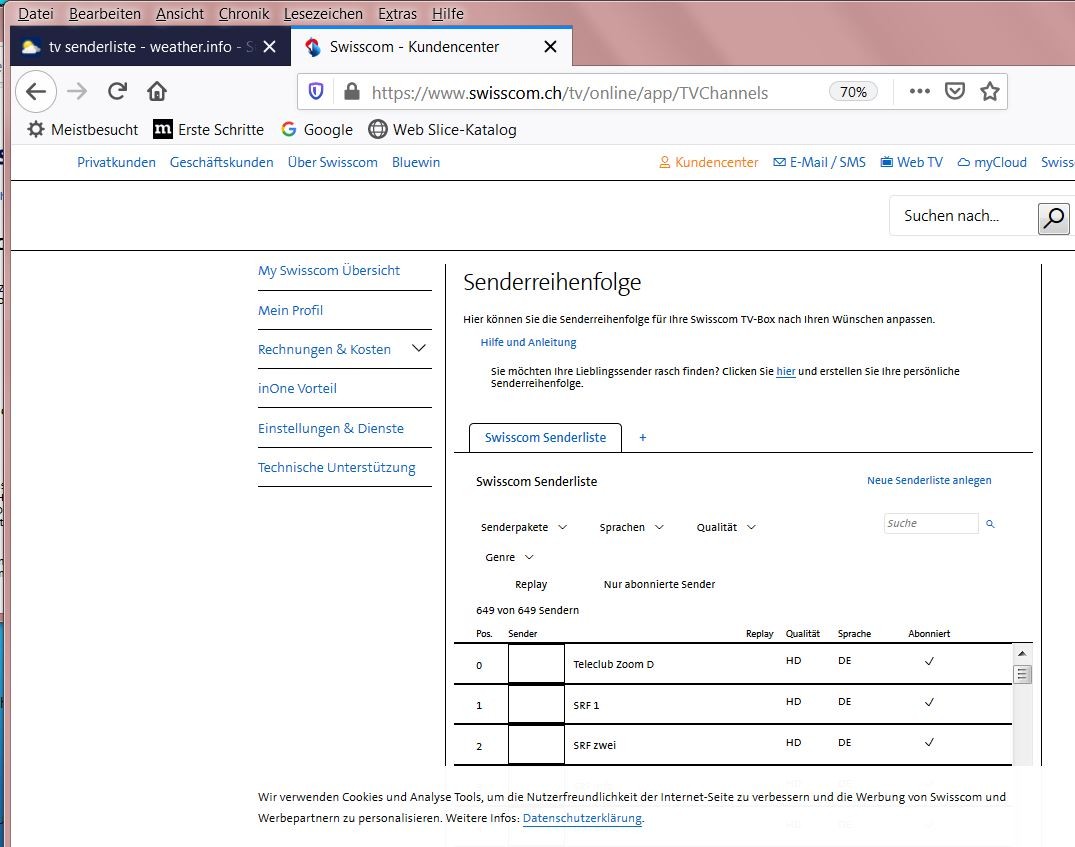Bookmark this page with the star icon
1075x847 pixels.
point(989,92)
